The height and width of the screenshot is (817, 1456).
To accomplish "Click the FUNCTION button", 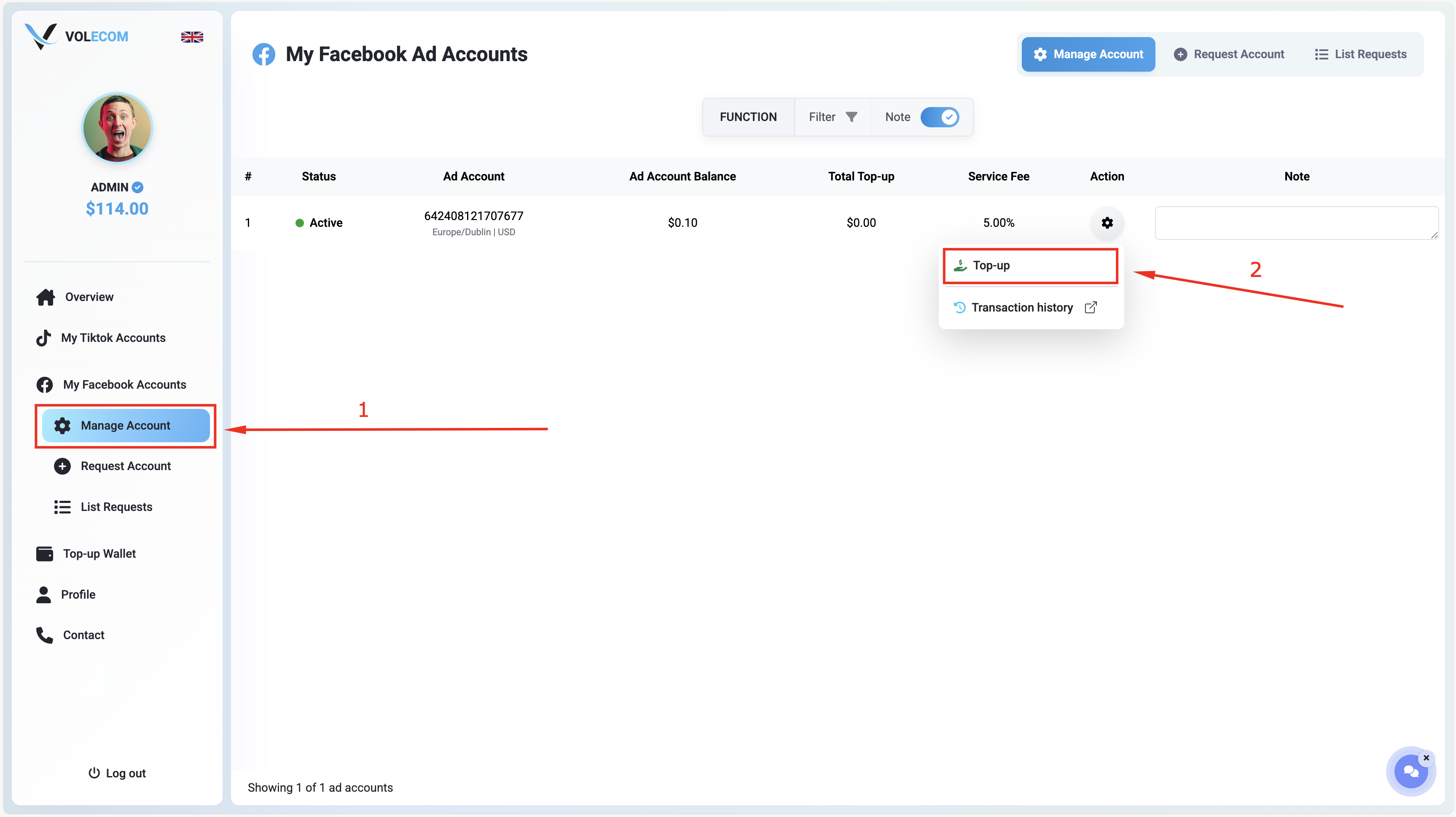I will [x=748, y=117].
